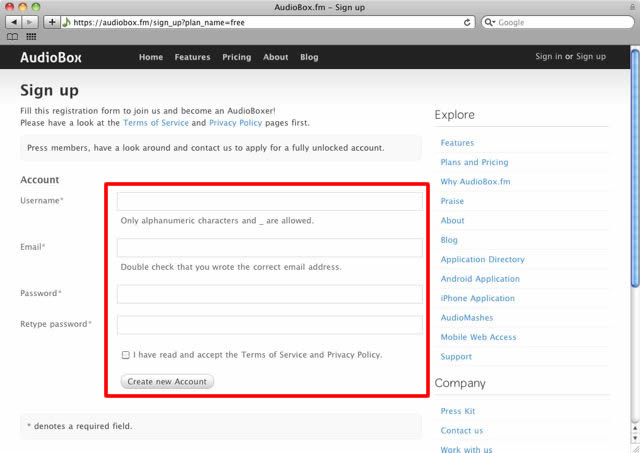640x453 pixels.
Task: Click the Sign in link
Action: click(x=549, y=56)
